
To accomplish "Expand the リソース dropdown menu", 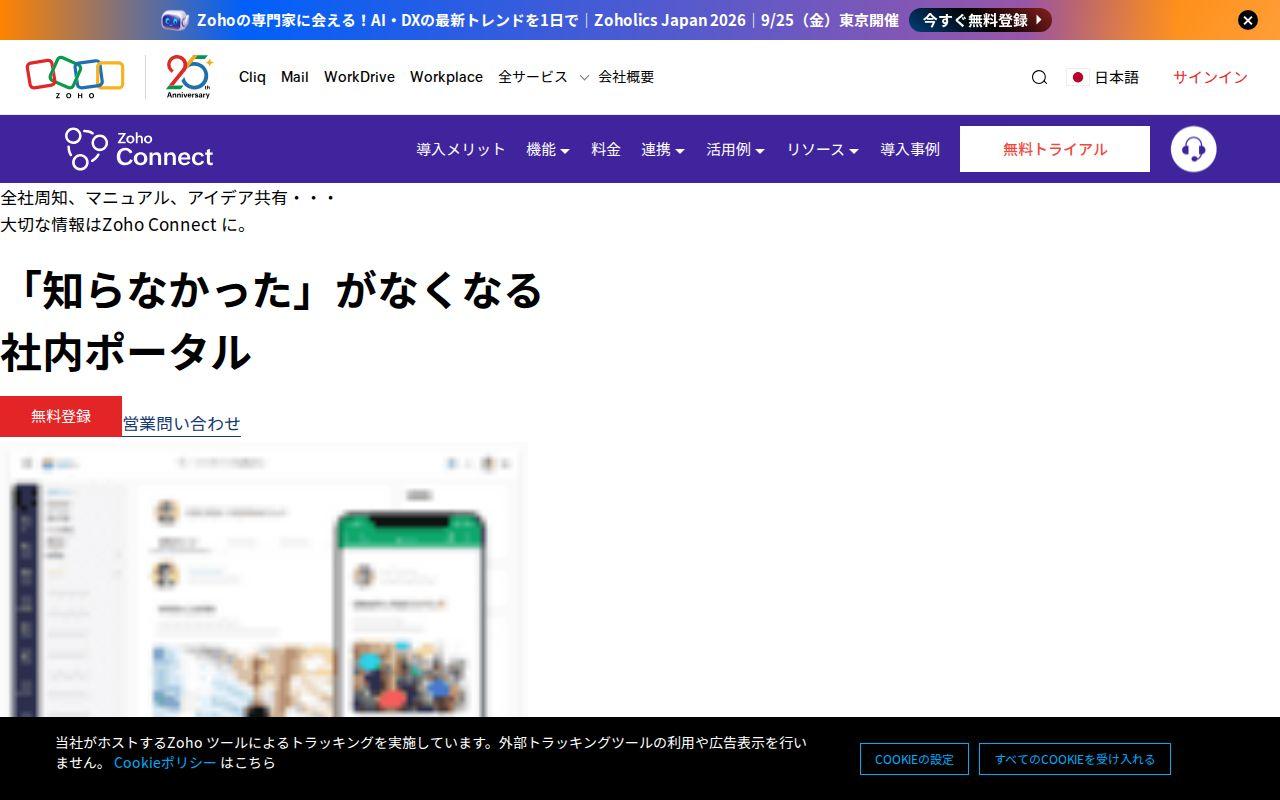I will coord(822,149).
